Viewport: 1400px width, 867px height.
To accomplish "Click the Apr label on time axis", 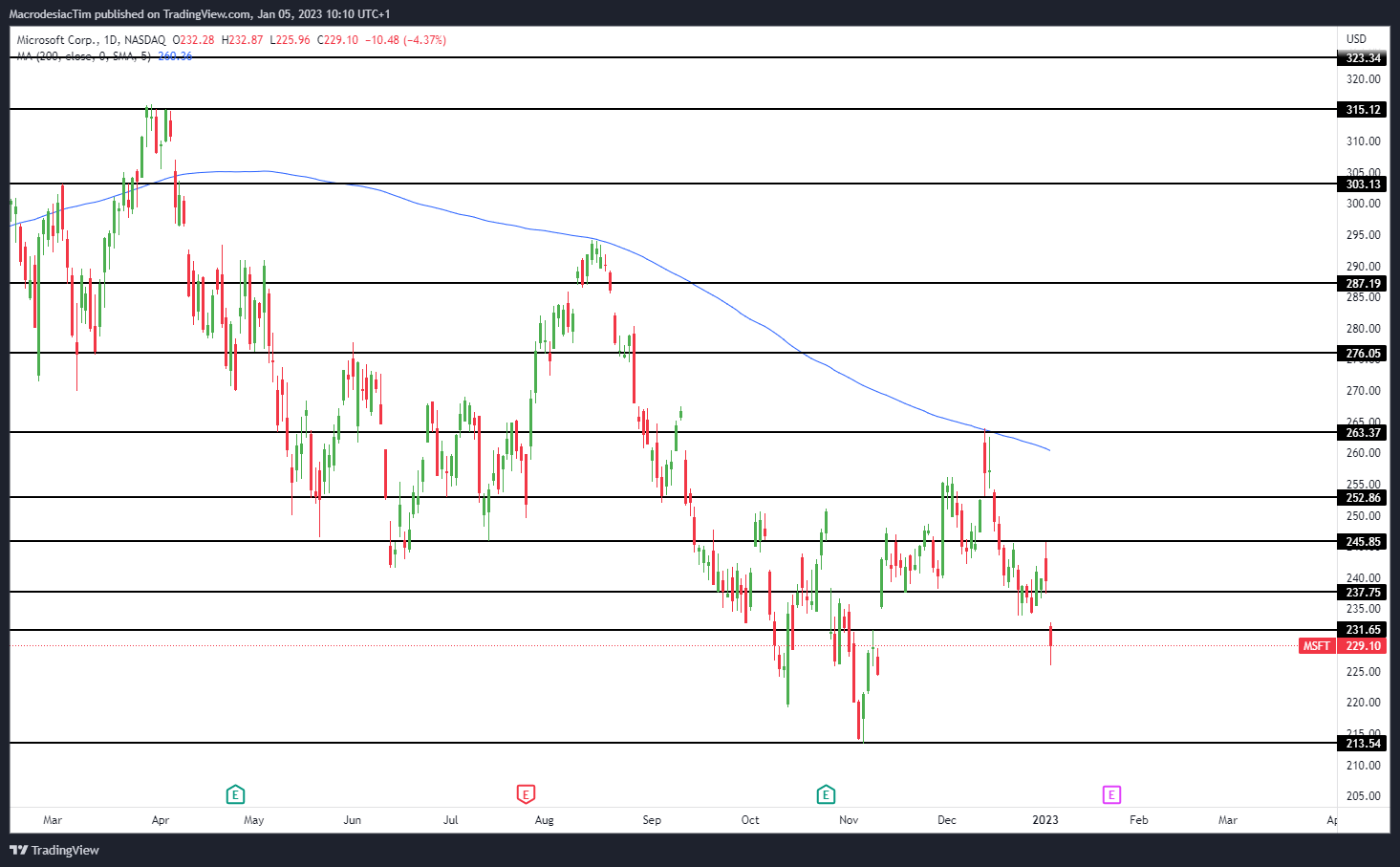I will click(161, 820).
